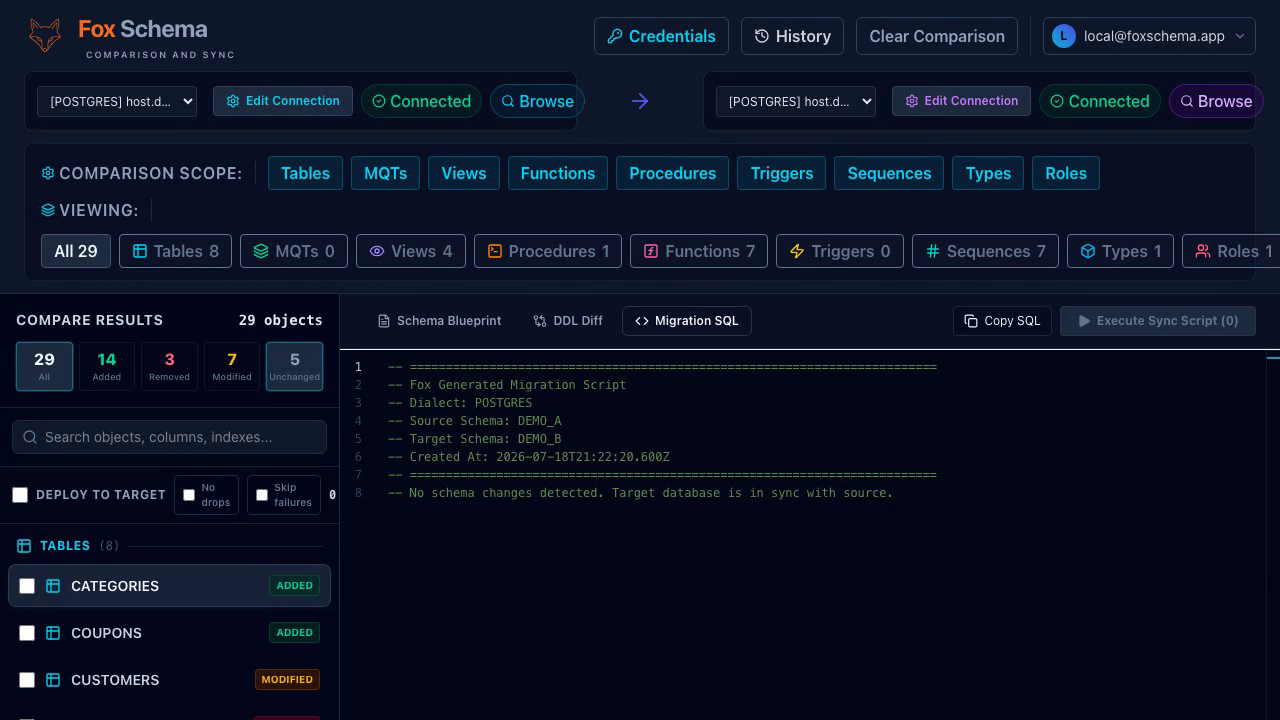Viewport: 1280px width, 720px height.
Task: Click the Search objects, columns, indexes field
Action: [x=169, y=437]
